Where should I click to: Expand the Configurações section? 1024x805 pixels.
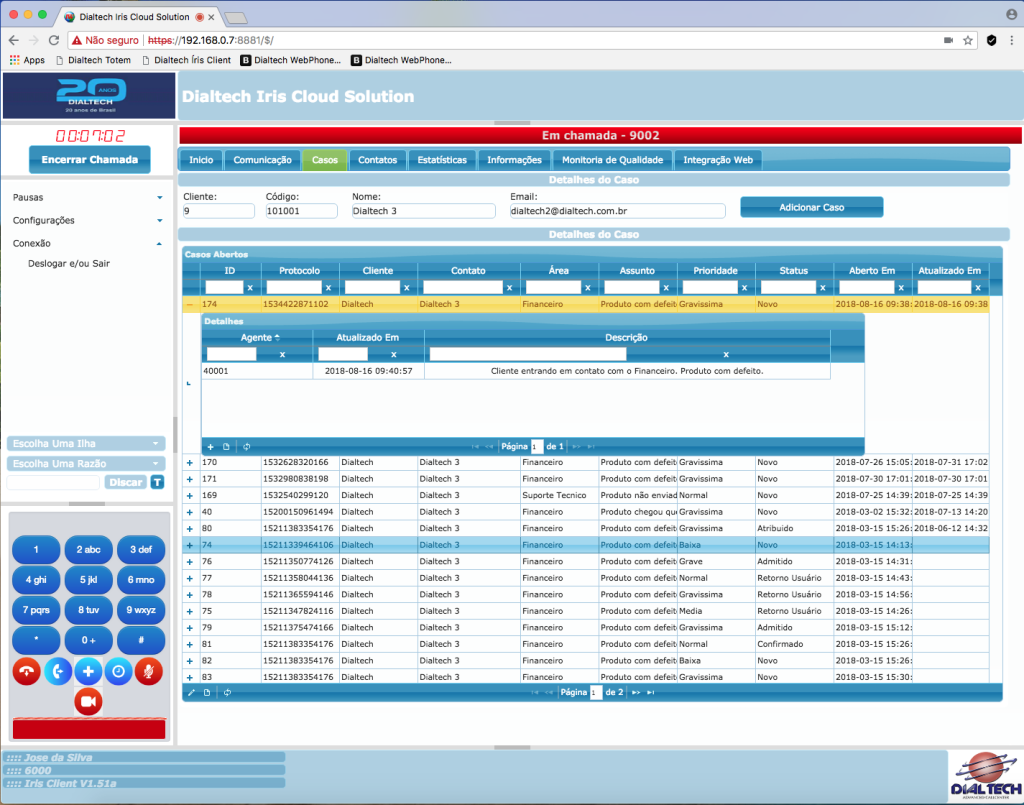(x=87, y=220)
